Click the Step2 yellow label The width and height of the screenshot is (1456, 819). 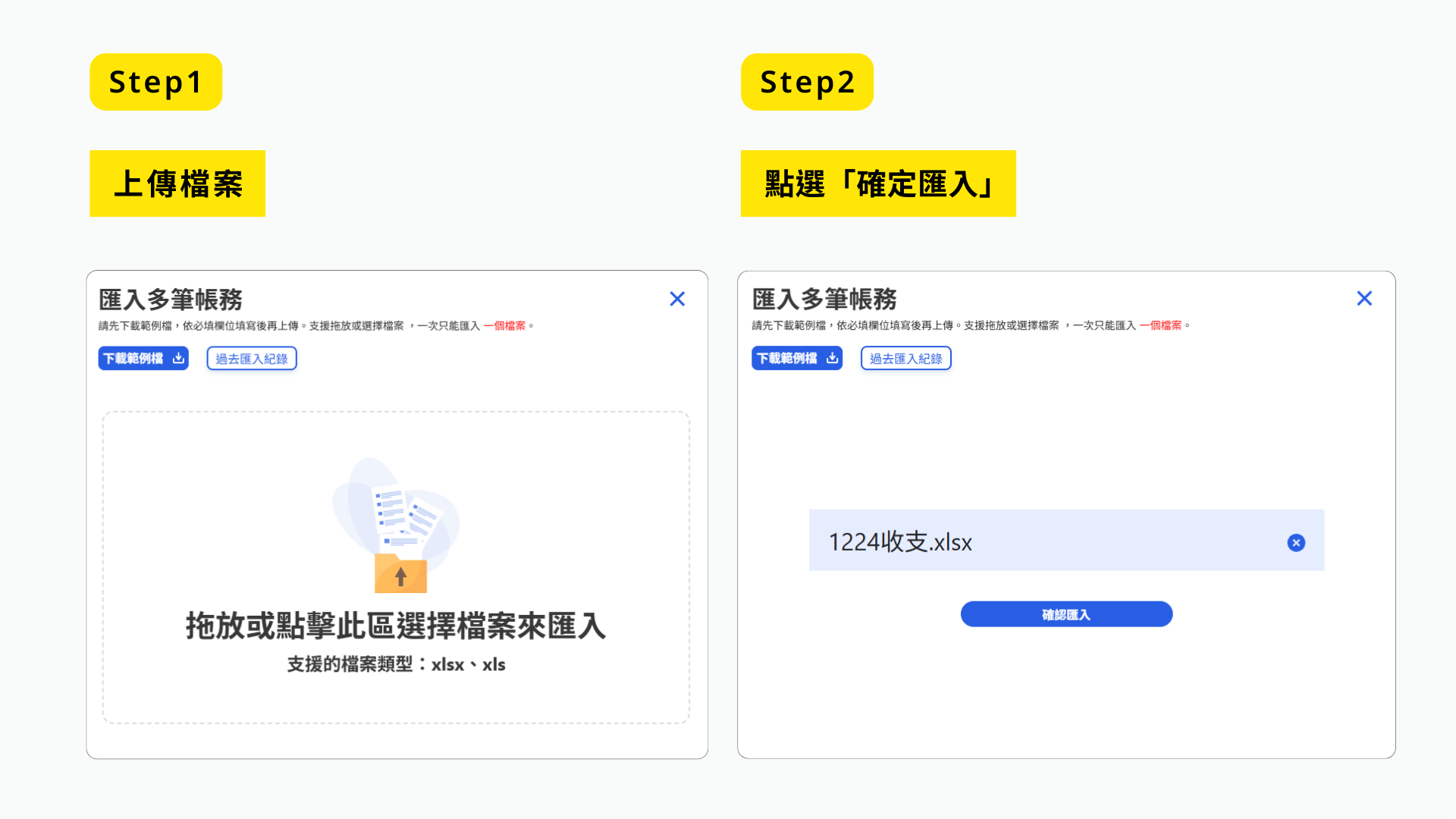coord(807,82)
